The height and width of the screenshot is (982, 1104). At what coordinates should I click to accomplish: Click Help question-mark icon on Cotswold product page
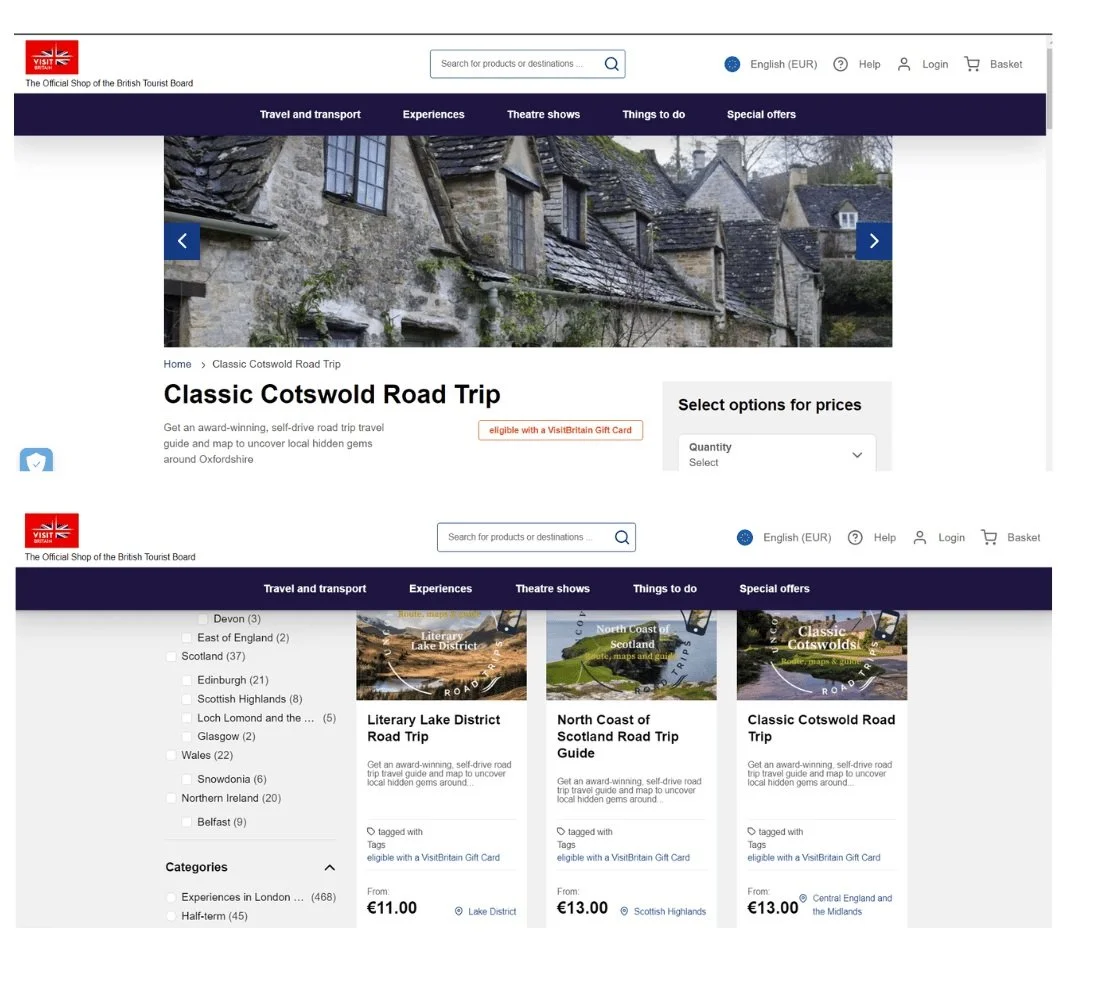840,64
